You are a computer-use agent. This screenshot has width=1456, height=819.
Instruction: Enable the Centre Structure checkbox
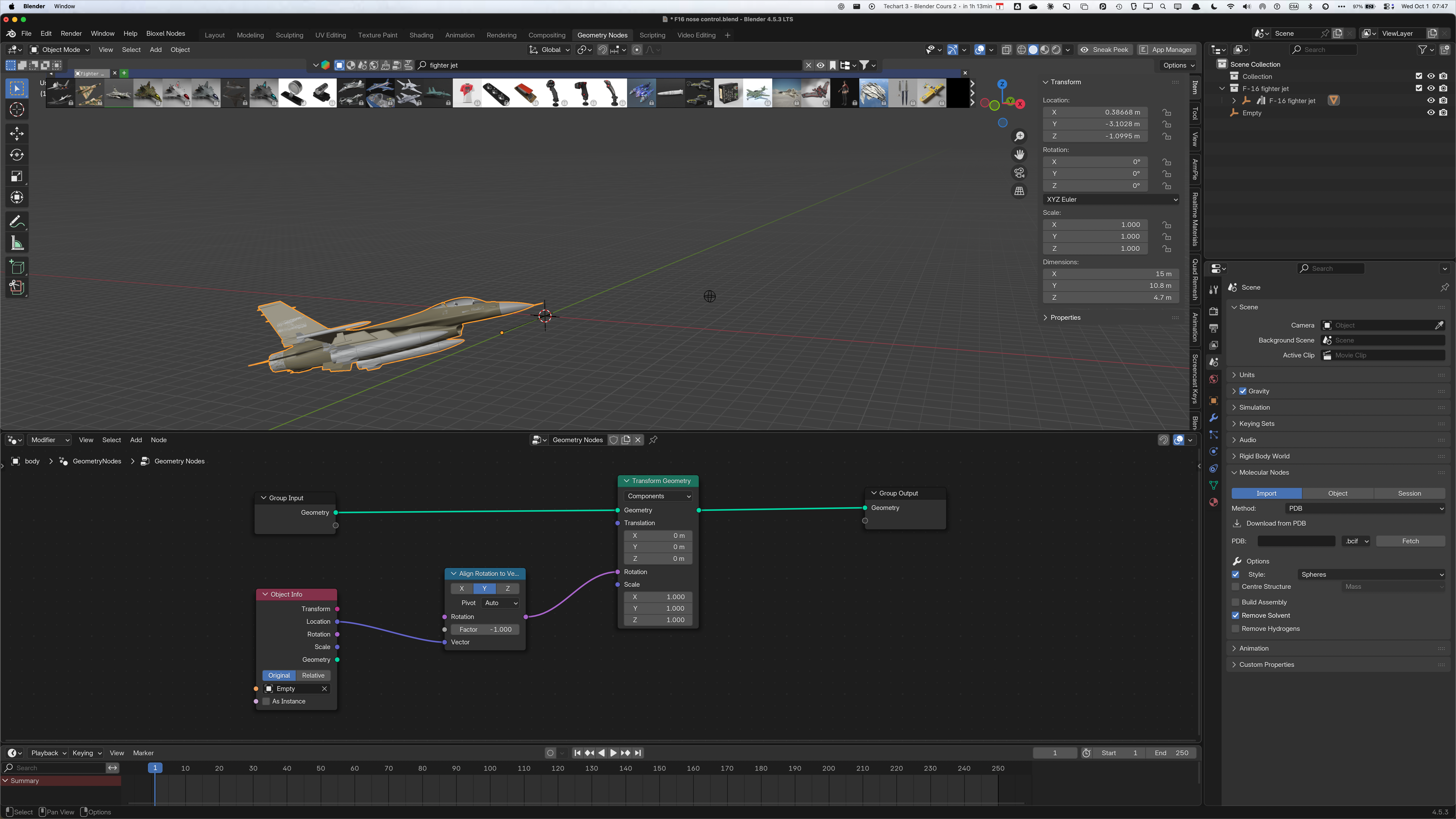coord(1236,587)
